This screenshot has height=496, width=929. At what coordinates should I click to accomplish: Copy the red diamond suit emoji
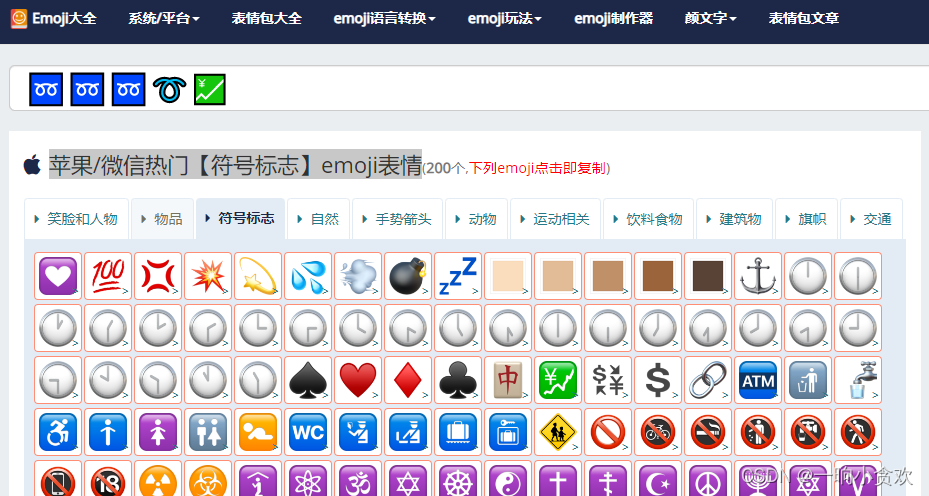(408, 380)
